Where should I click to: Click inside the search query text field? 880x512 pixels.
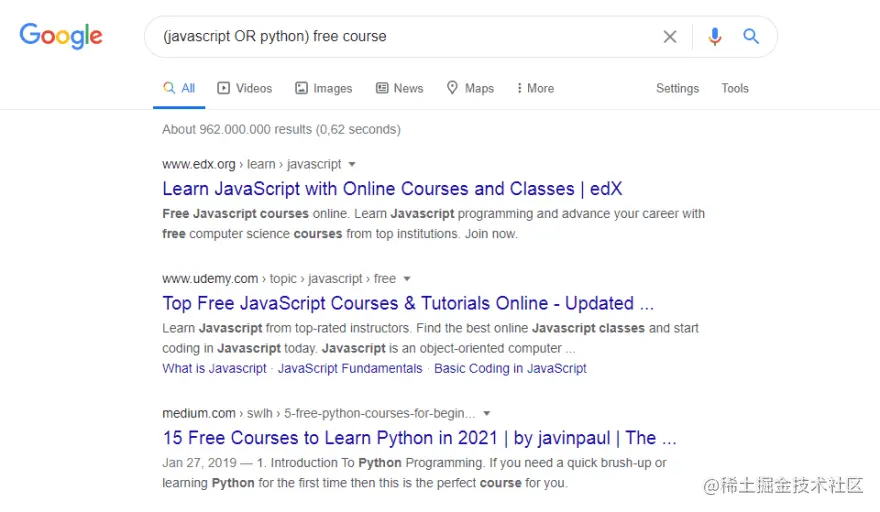[400, 37]
